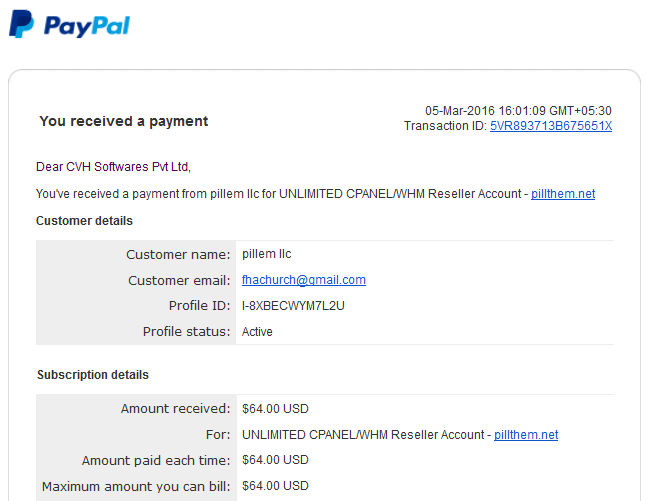Click the Active profile status value
This screenshot has height=501, width=660.
pos(257,332)
